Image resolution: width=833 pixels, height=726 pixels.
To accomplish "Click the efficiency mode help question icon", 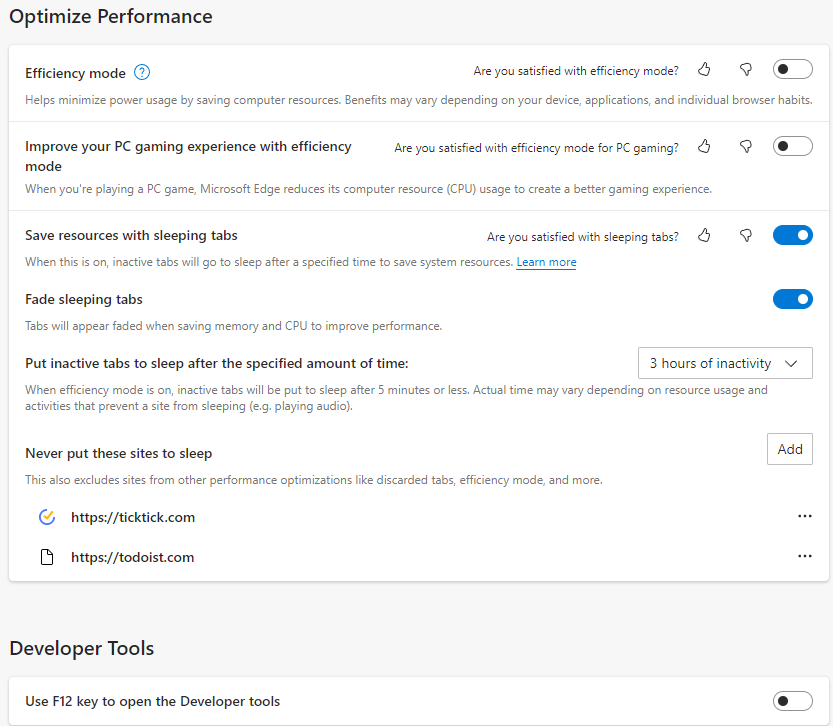I will [142, 72].
